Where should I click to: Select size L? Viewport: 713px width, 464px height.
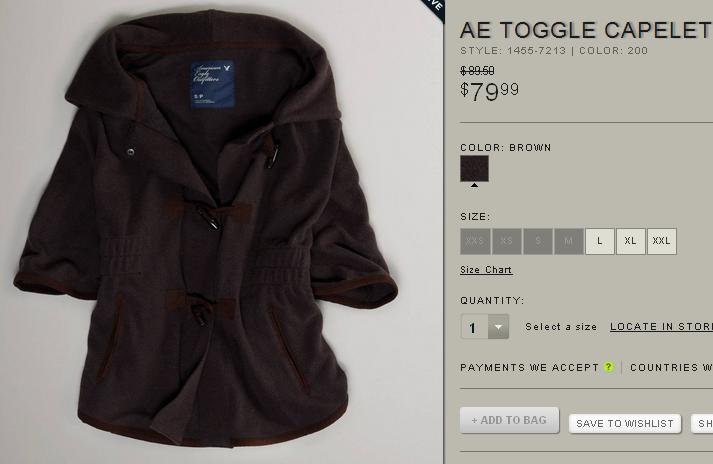[600, 241]
